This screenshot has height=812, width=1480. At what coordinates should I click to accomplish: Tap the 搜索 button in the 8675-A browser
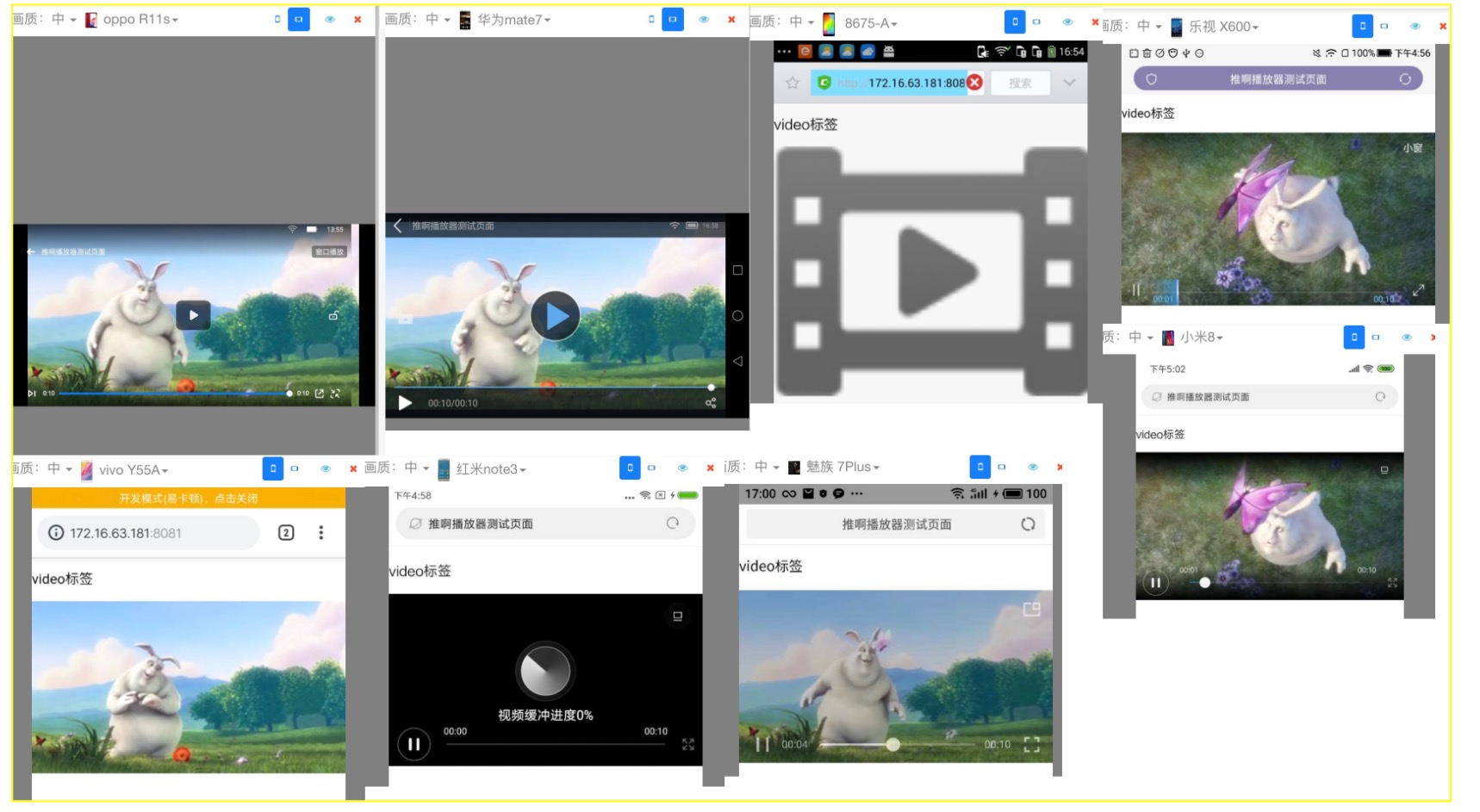(1020, 83)
